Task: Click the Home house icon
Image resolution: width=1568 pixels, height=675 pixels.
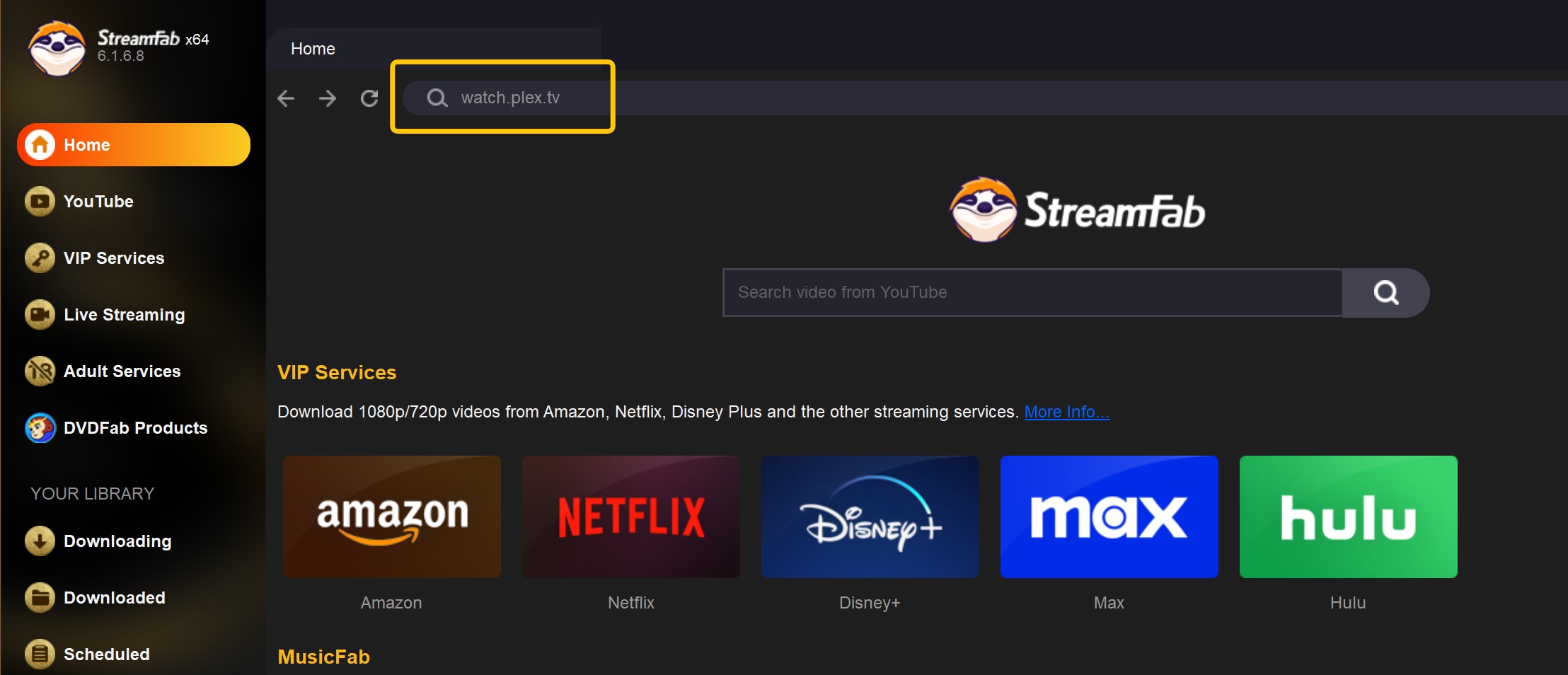Action: (x=40, y=145)
